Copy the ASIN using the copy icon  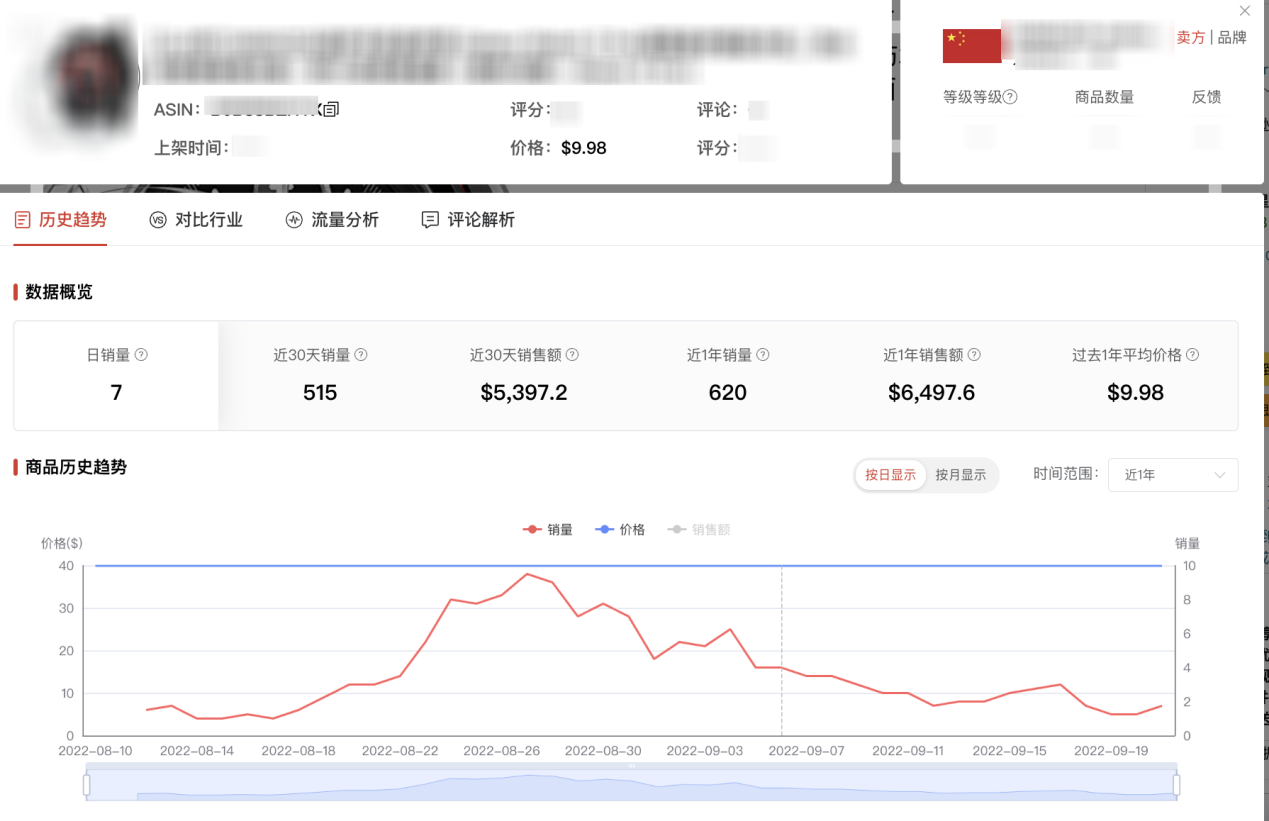[331, 108]
